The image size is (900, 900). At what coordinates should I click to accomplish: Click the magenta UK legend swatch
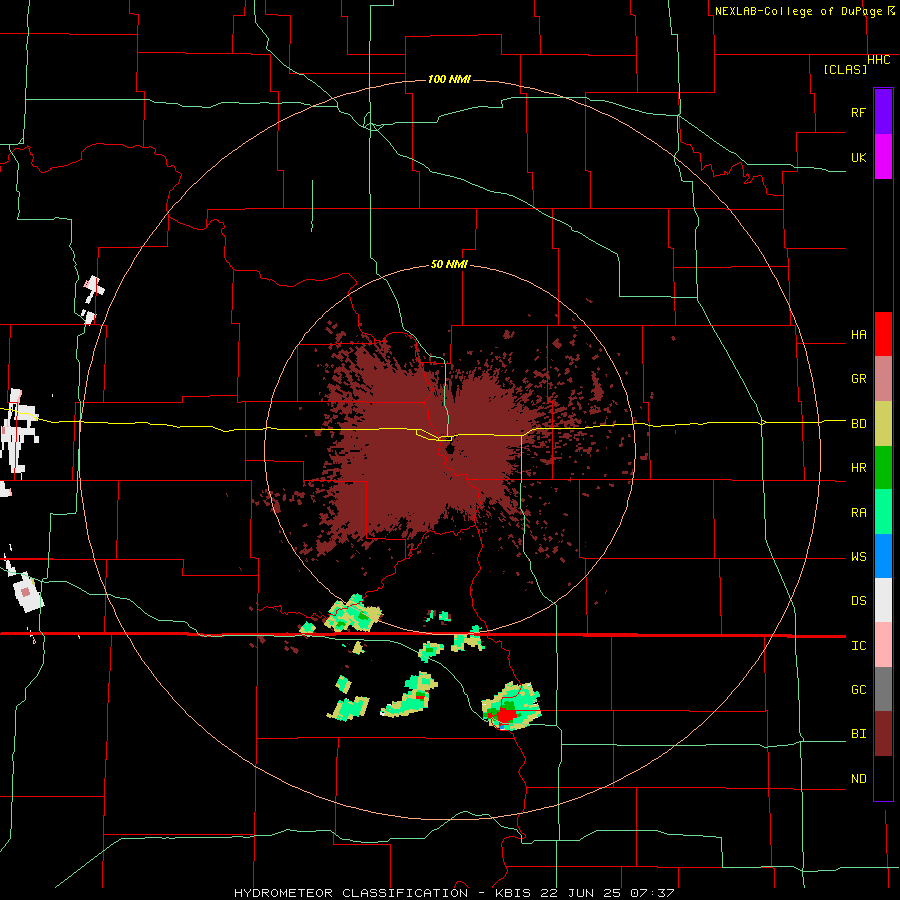[883, 157]
